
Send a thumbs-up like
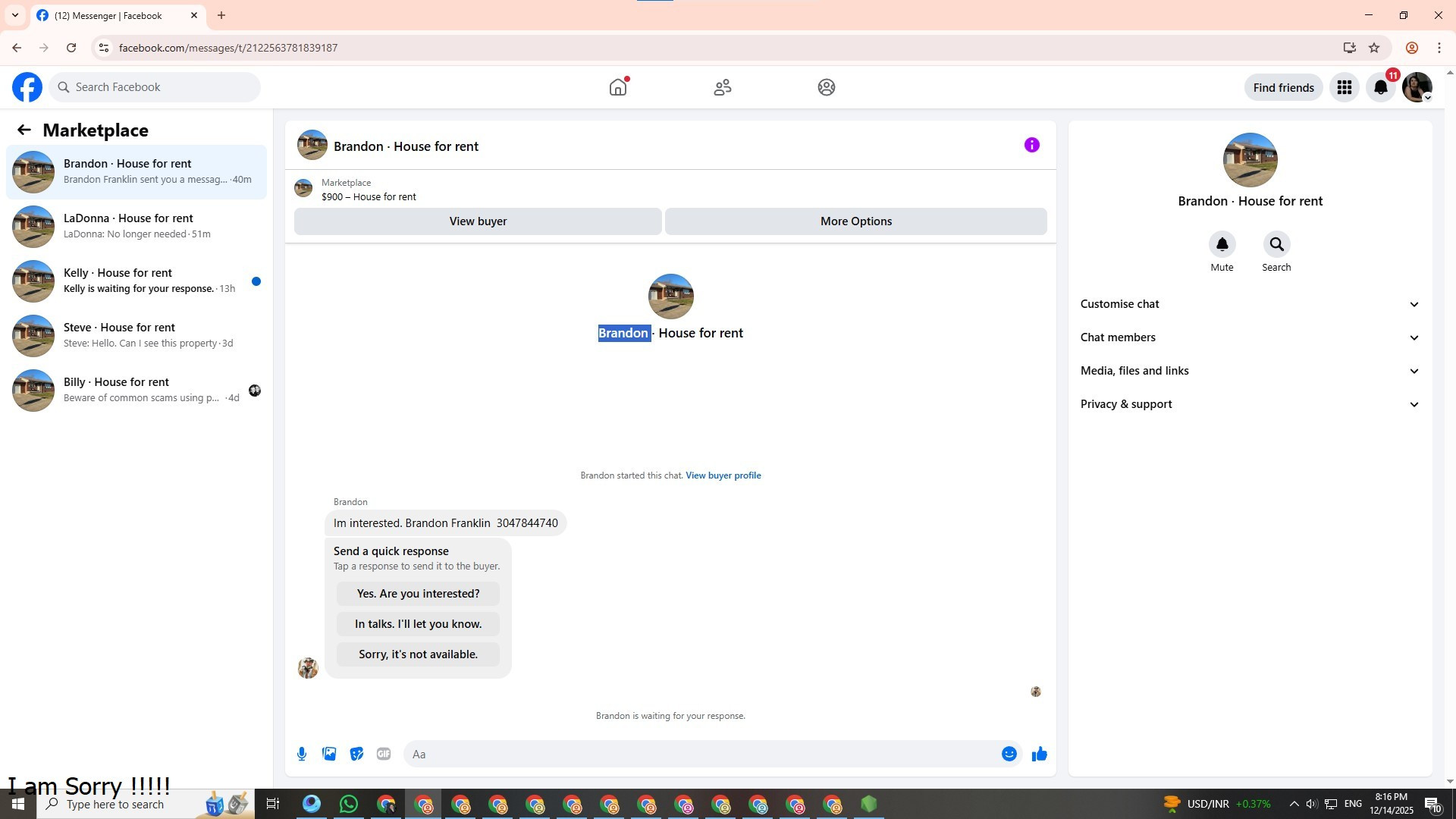click(x=1039, y=754)
